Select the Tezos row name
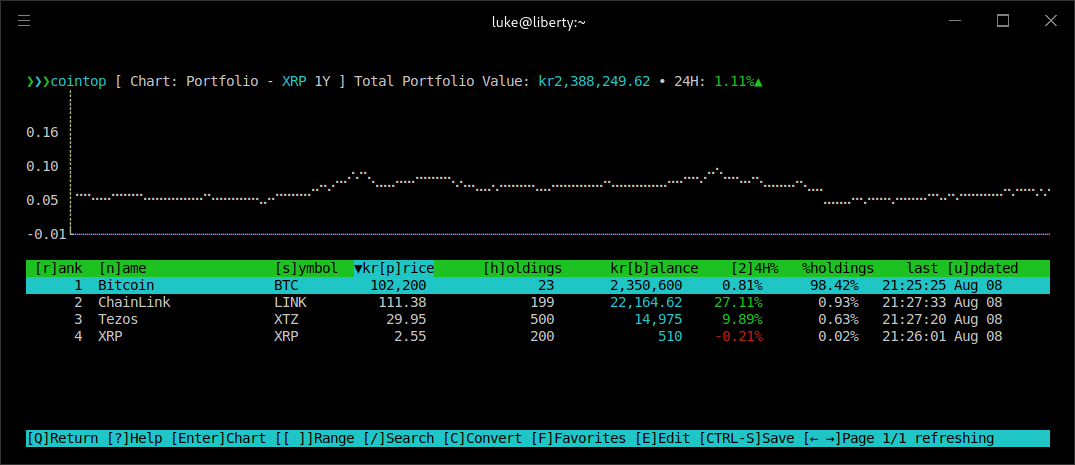 118,320
